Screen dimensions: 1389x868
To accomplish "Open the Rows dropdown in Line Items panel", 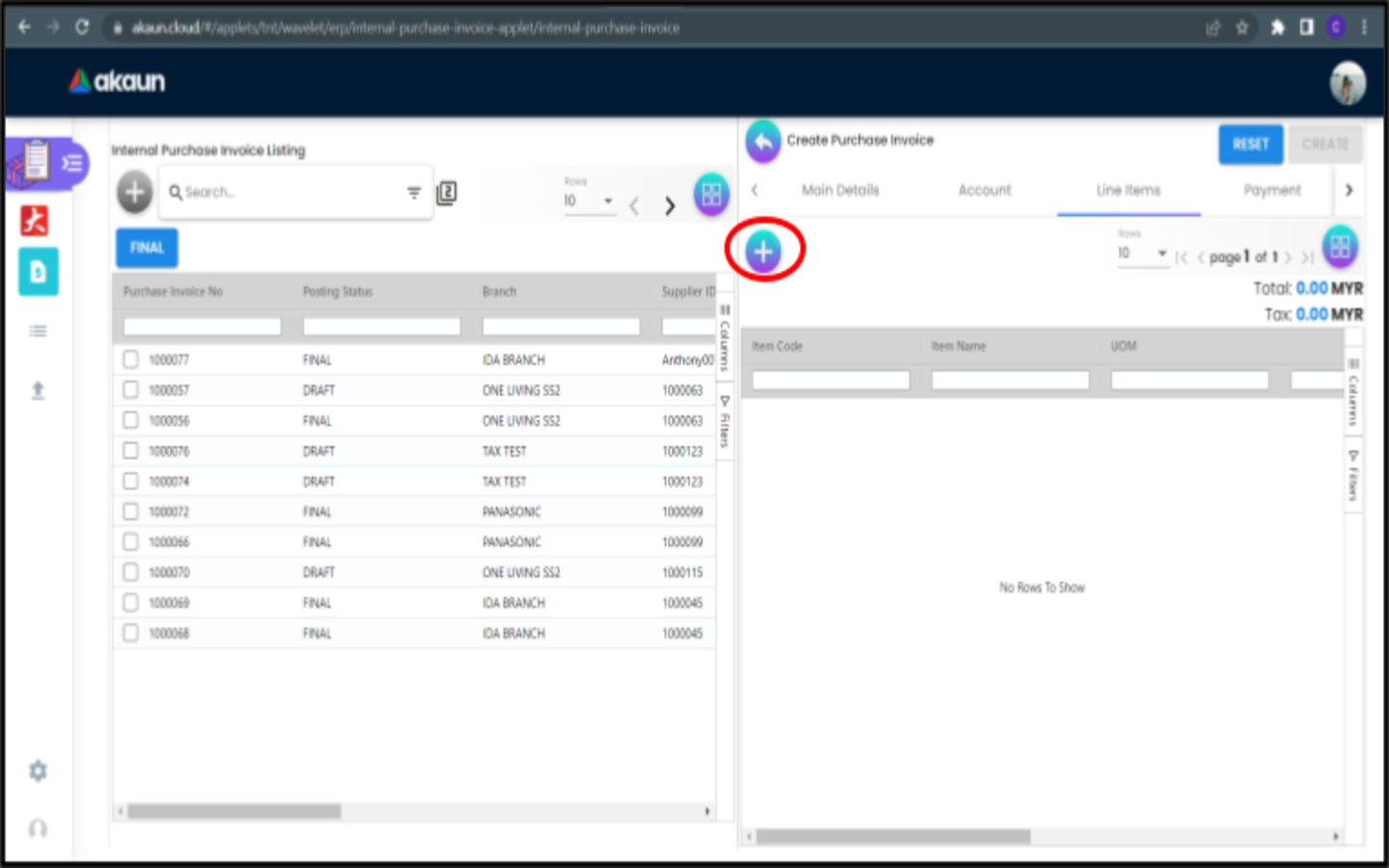I will [x=1142, y=253].
